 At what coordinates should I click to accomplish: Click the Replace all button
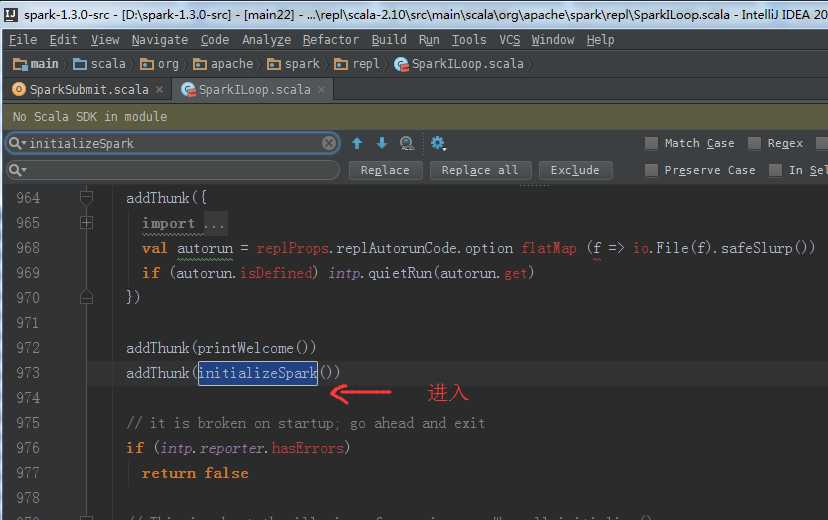[x=479, y=170]
